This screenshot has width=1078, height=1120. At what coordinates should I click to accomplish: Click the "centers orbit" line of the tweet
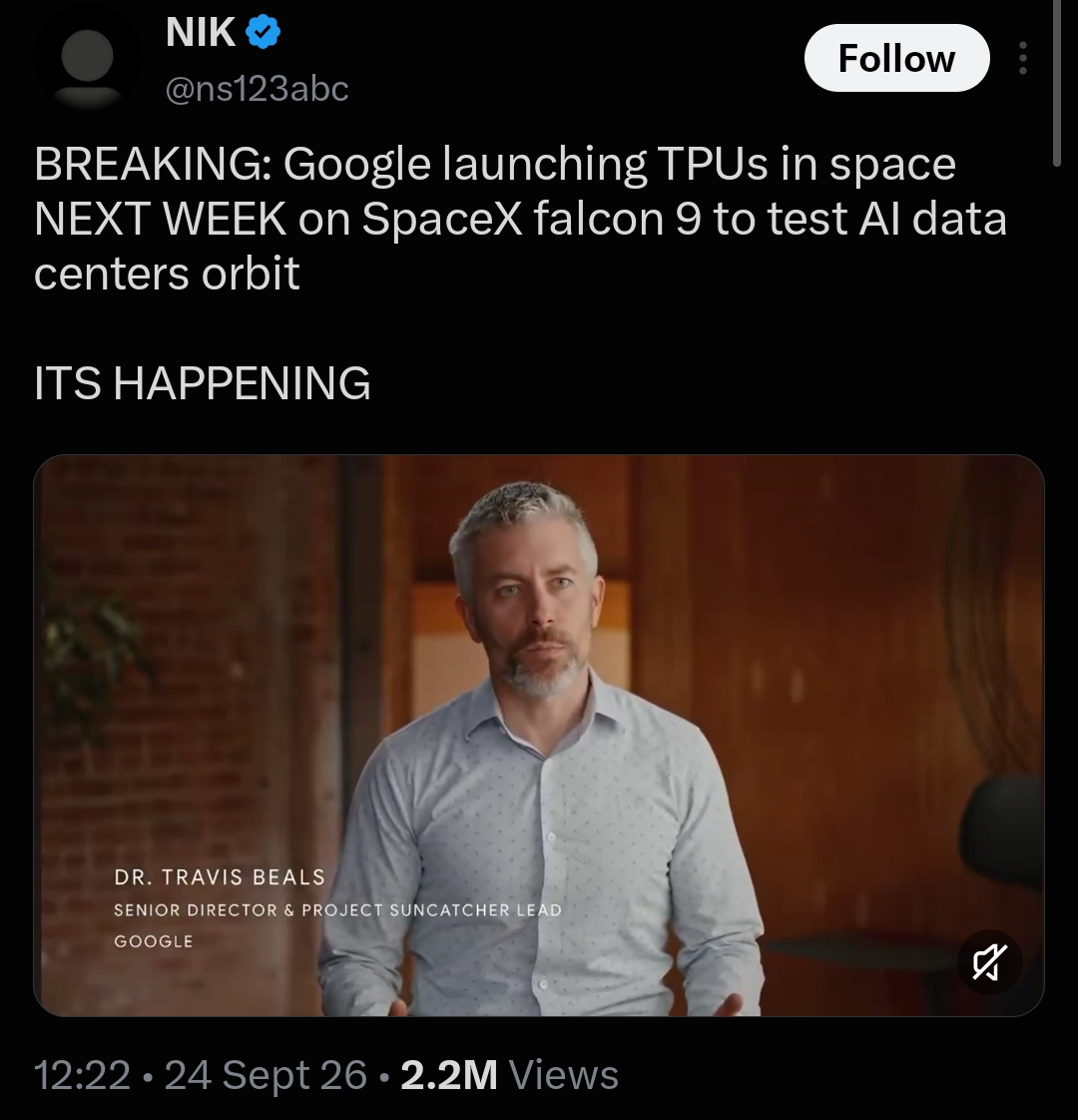(167, 274)
